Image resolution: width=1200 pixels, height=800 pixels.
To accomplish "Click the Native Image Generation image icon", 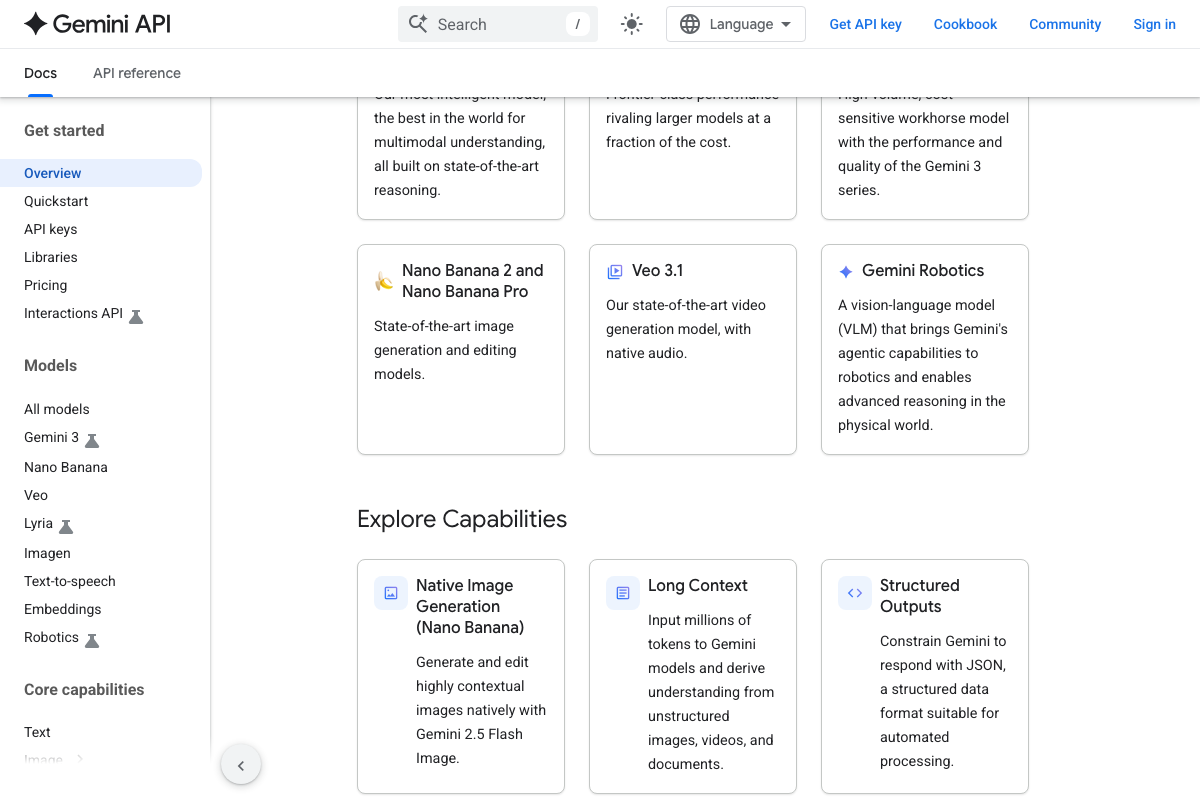I will (391, 593).
